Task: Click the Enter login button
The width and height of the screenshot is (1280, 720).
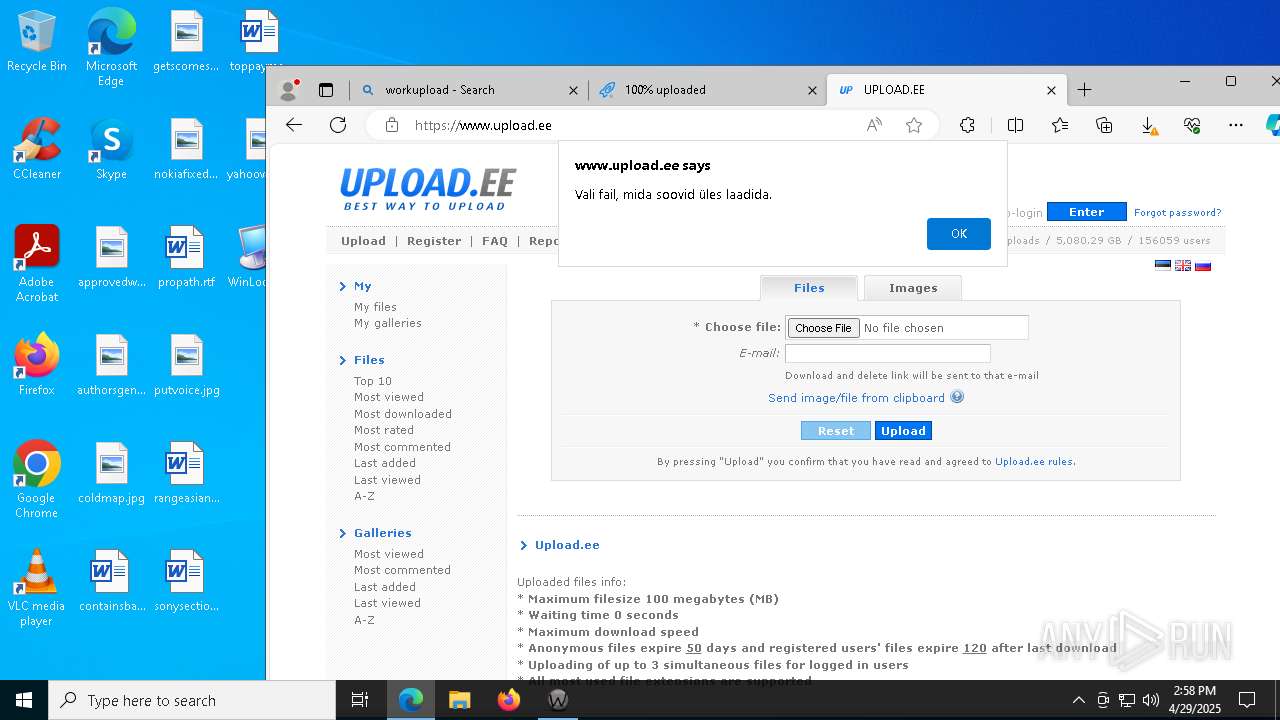Action: click(x=1086, y=212)
